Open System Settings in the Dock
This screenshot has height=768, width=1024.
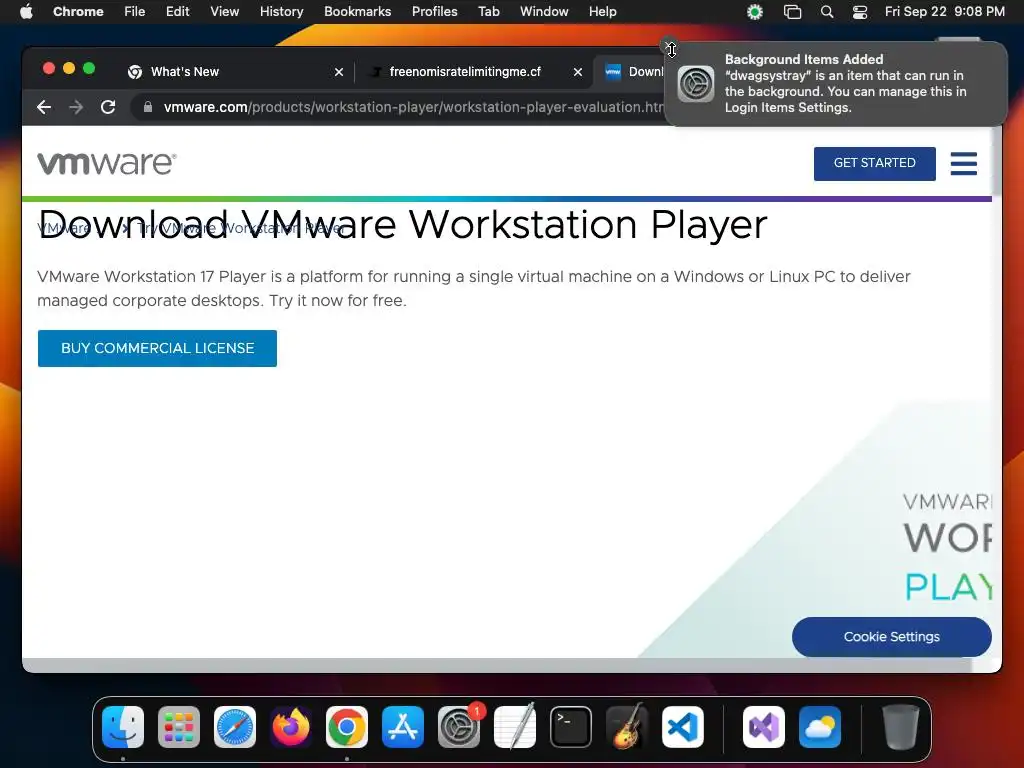(459, 727)
